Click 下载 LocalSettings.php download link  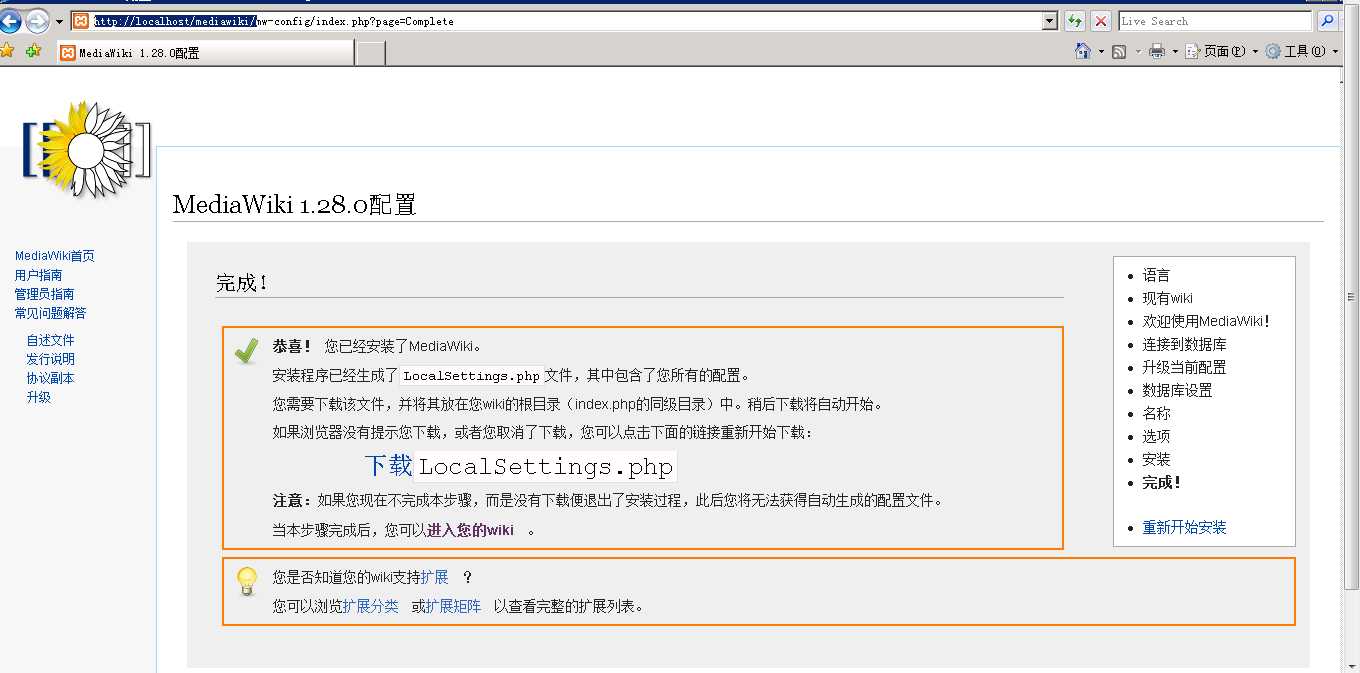[520, 466]
